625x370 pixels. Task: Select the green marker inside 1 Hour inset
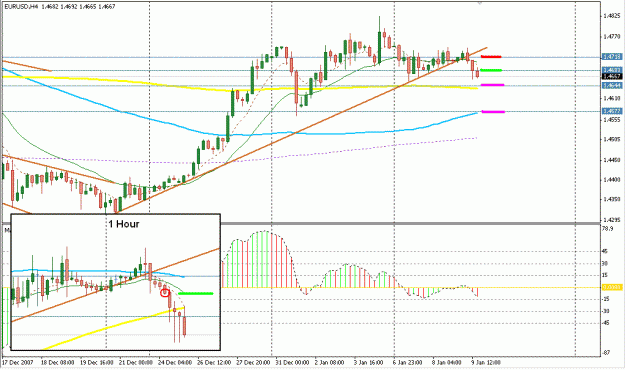(x=196, y=293)
